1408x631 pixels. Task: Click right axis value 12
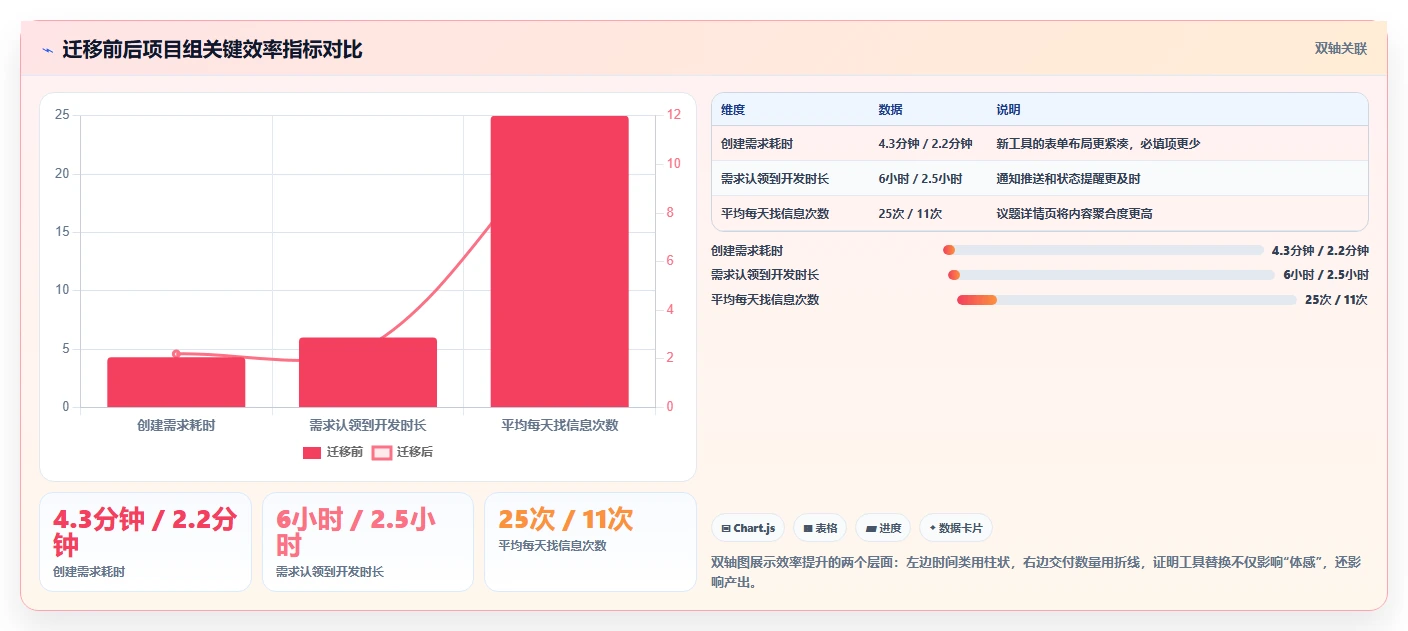coord(674,115)
